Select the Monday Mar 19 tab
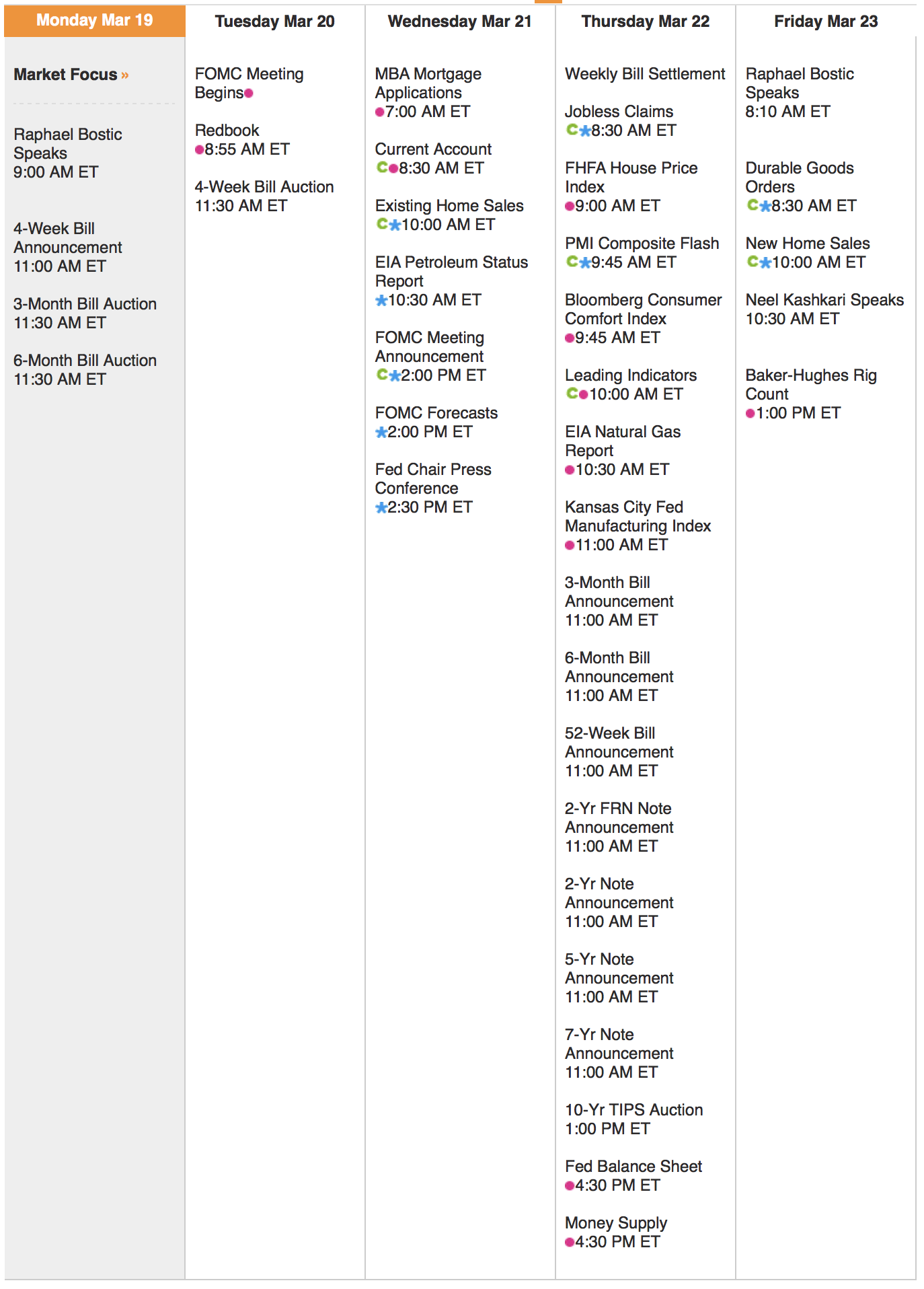 tap(95, 20)
